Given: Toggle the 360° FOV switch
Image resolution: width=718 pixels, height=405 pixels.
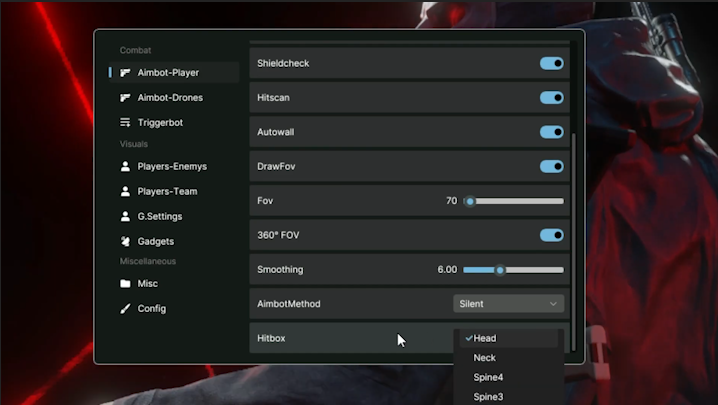Looking at the screenshot, I should tap(551, 235).
